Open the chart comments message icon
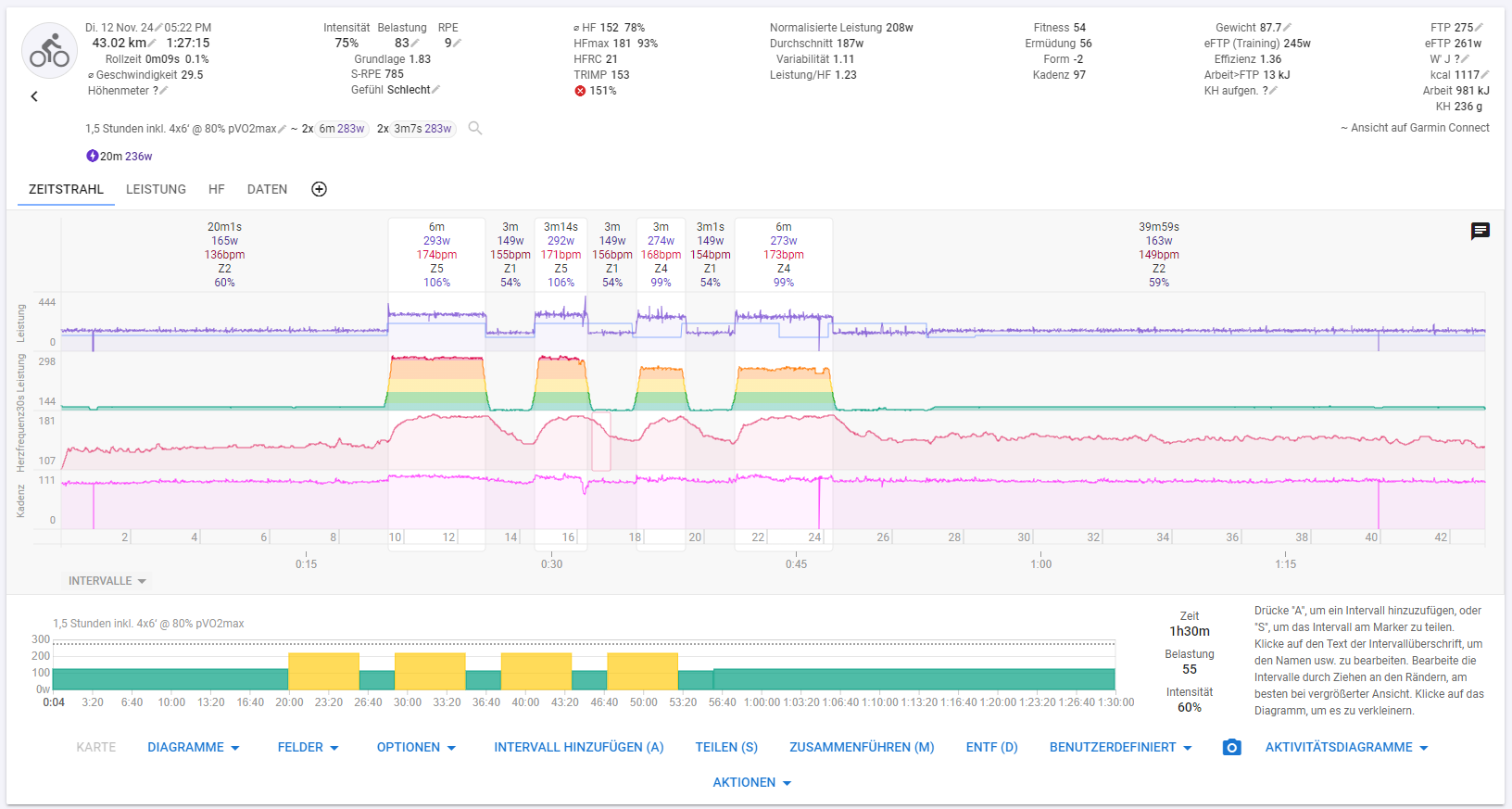 (x=1480, y=231)
